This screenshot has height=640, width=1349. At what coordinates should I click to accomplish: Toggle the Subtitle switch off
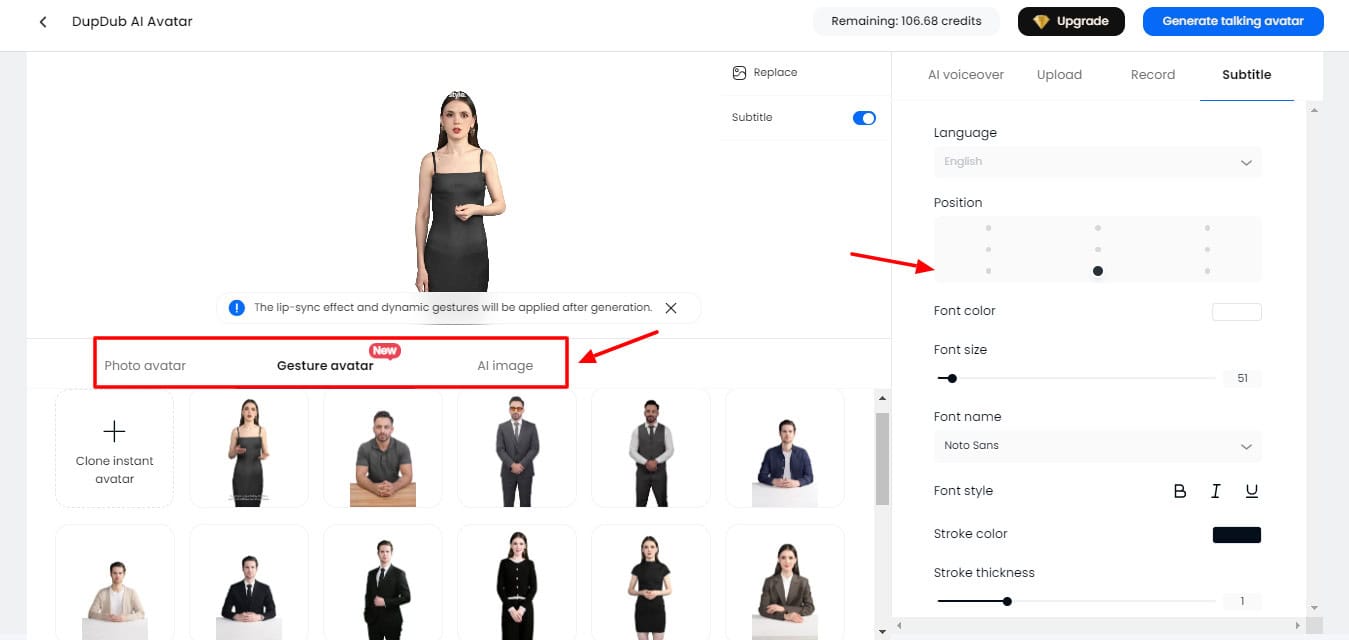(x=864, y=118)
